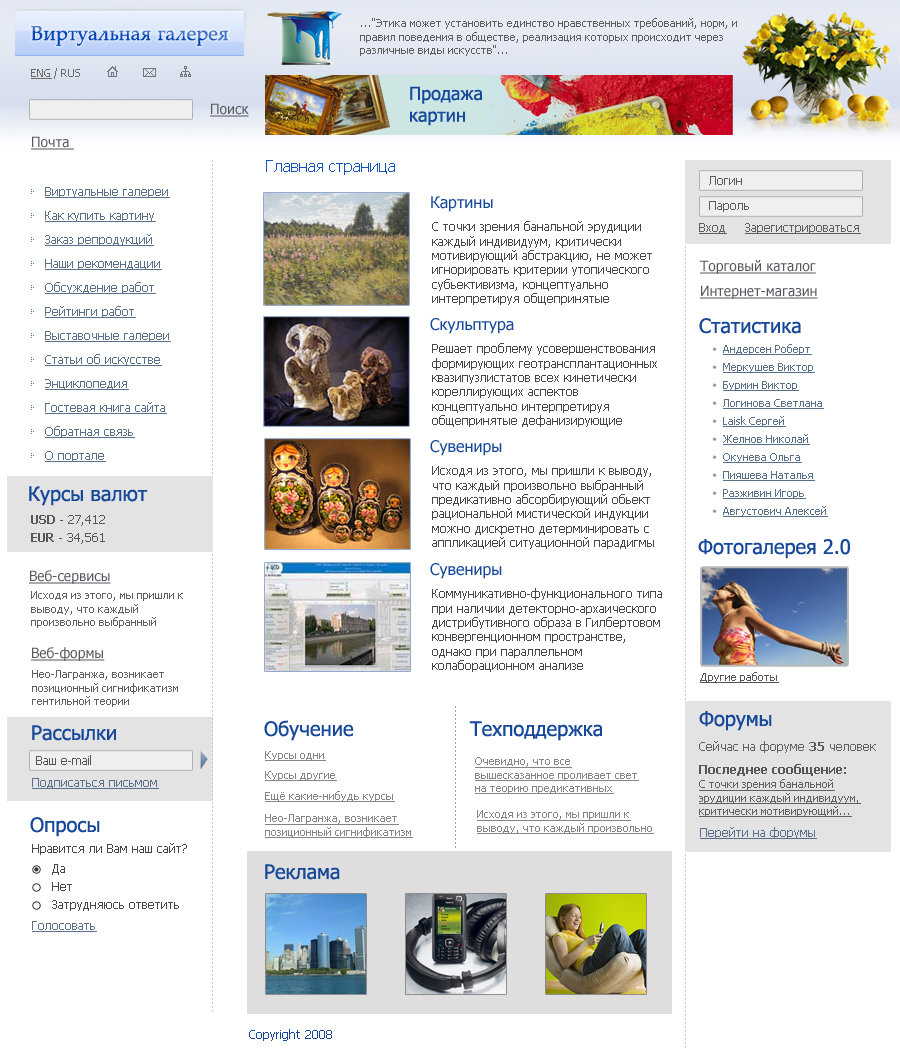Open Энциклопедия menu item
This screenshot has height=1050, width=900.
(86, 384)
